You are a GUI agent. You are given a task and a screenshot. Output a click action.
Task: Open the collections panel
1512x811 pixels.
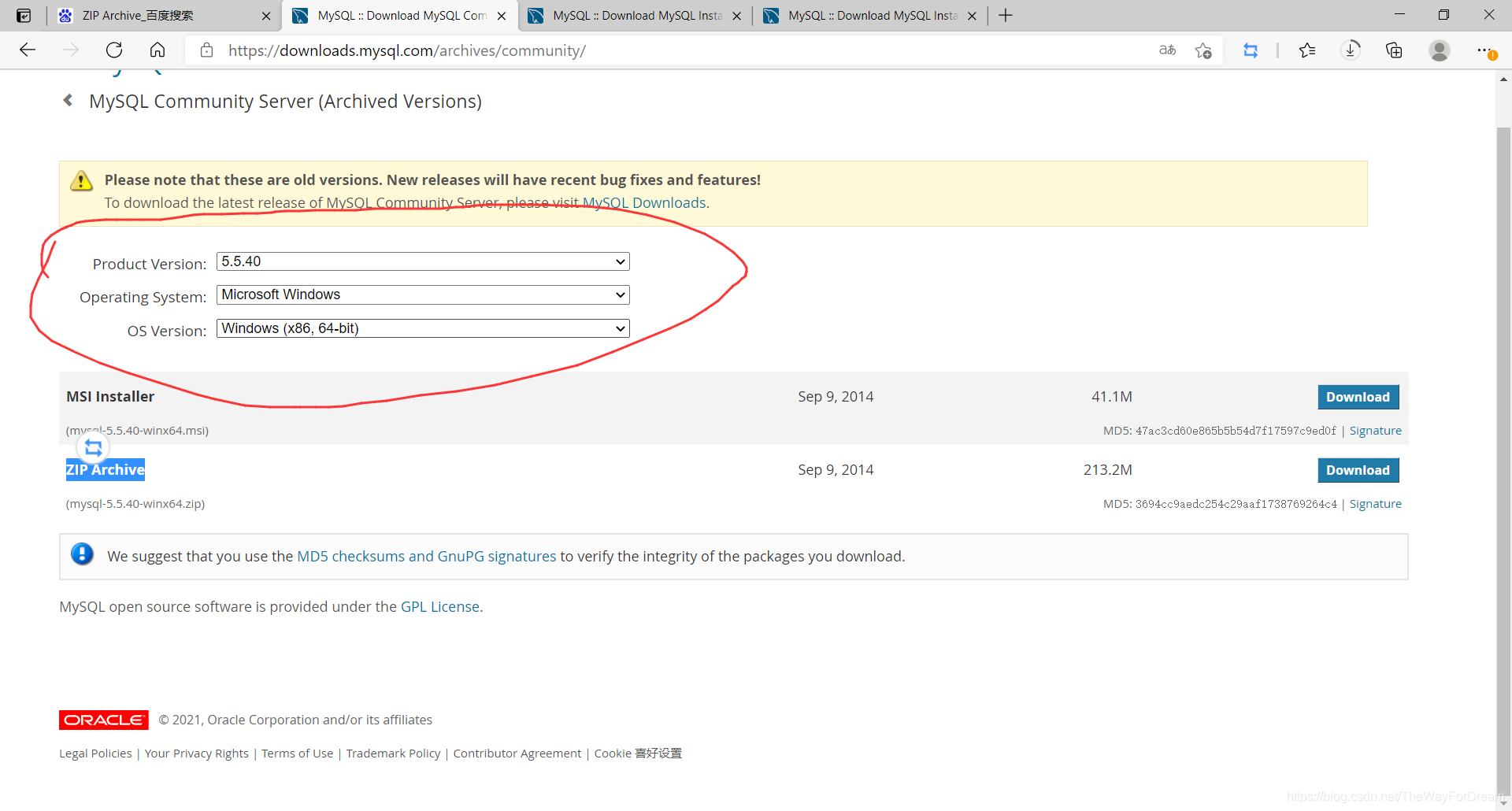click(1394, 50)
